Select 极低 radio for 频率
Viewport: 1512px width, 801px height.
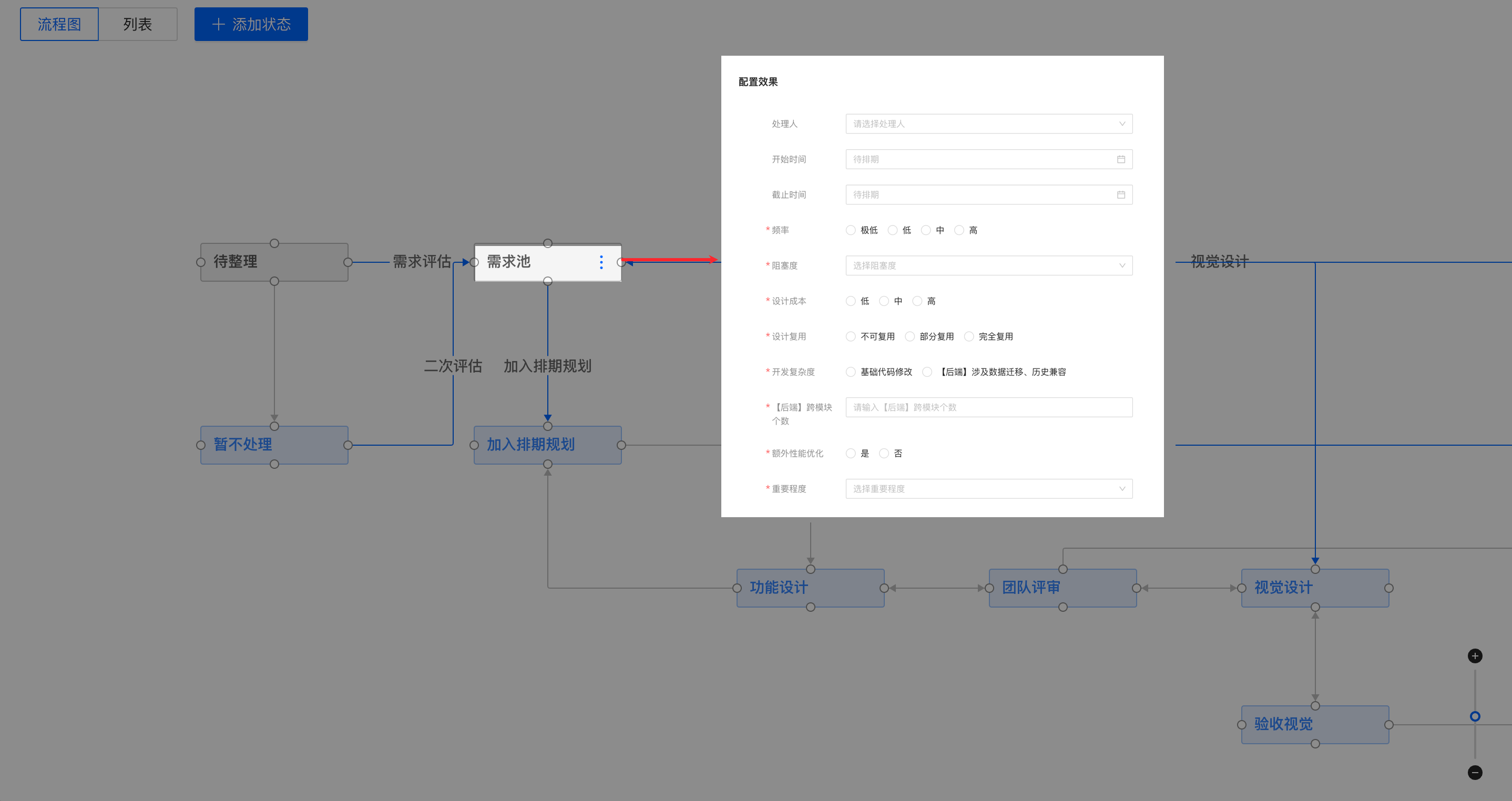pos(851,230)
